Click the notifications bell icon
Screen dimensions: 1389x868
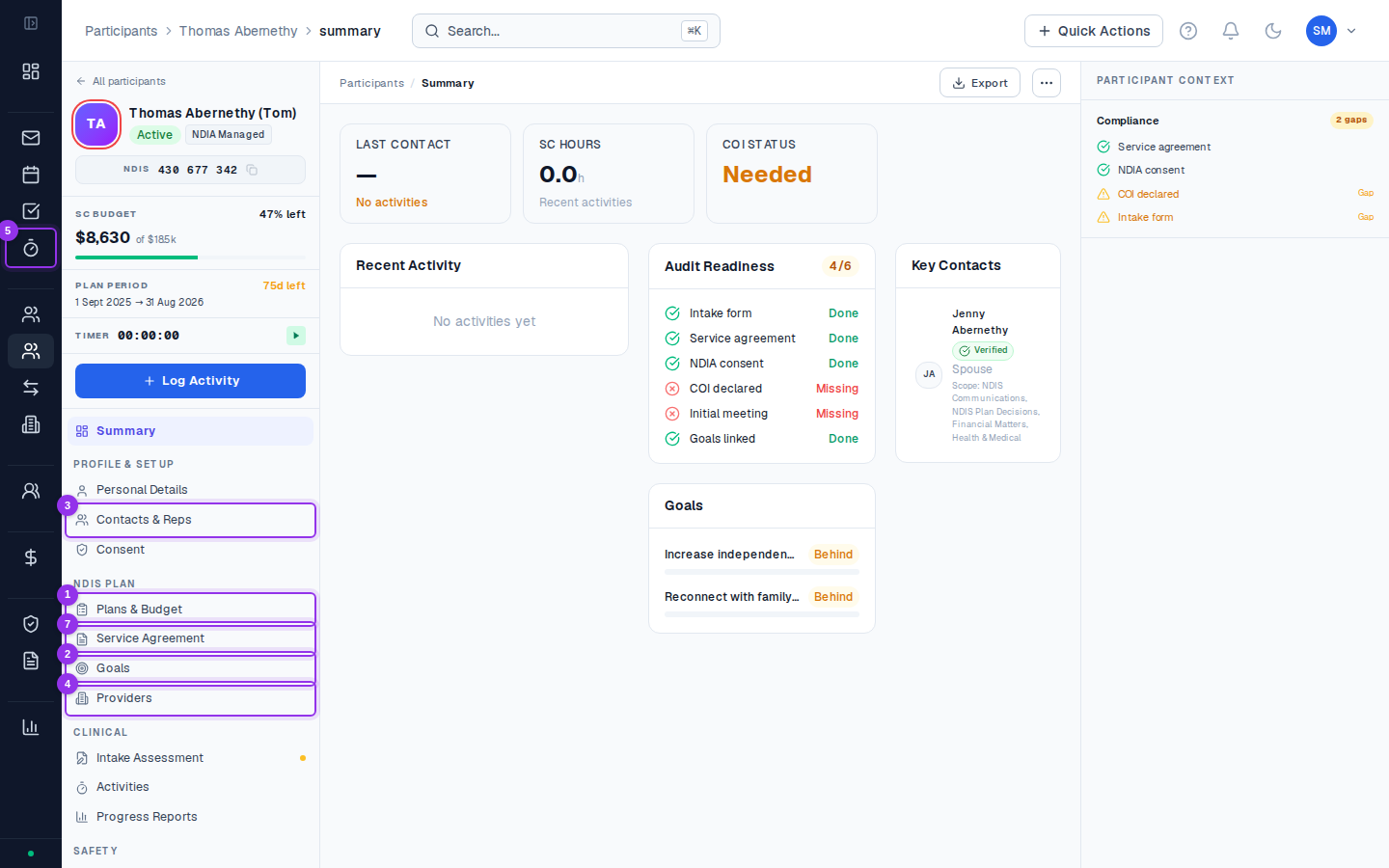(1231, 31)
